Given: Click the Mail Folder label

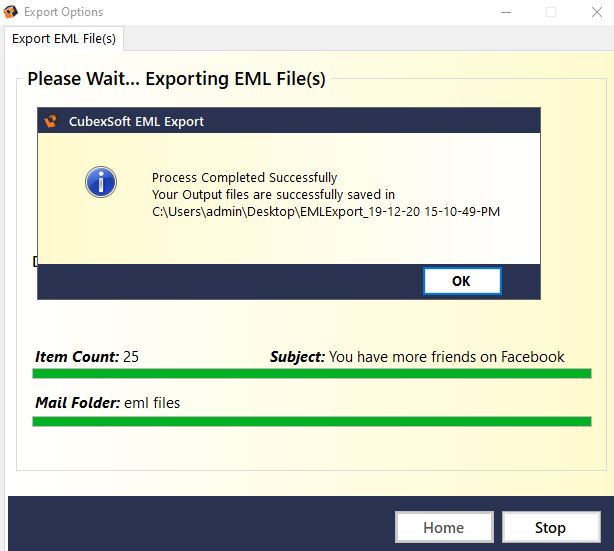Looking at the screenshot, I should tap(78, 403).
